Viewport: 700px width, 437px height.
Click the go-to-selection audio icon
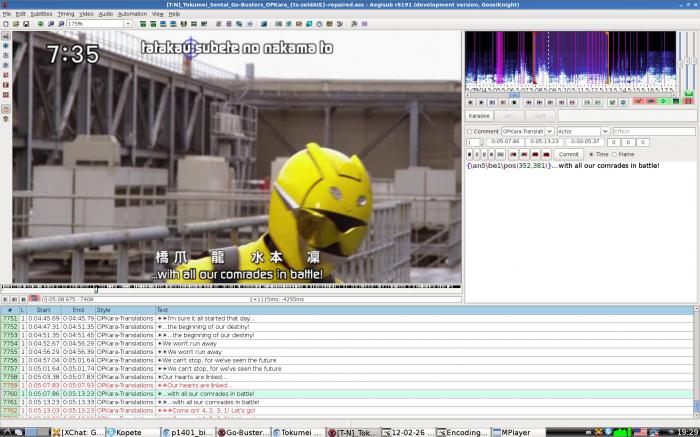click(623, 102)
